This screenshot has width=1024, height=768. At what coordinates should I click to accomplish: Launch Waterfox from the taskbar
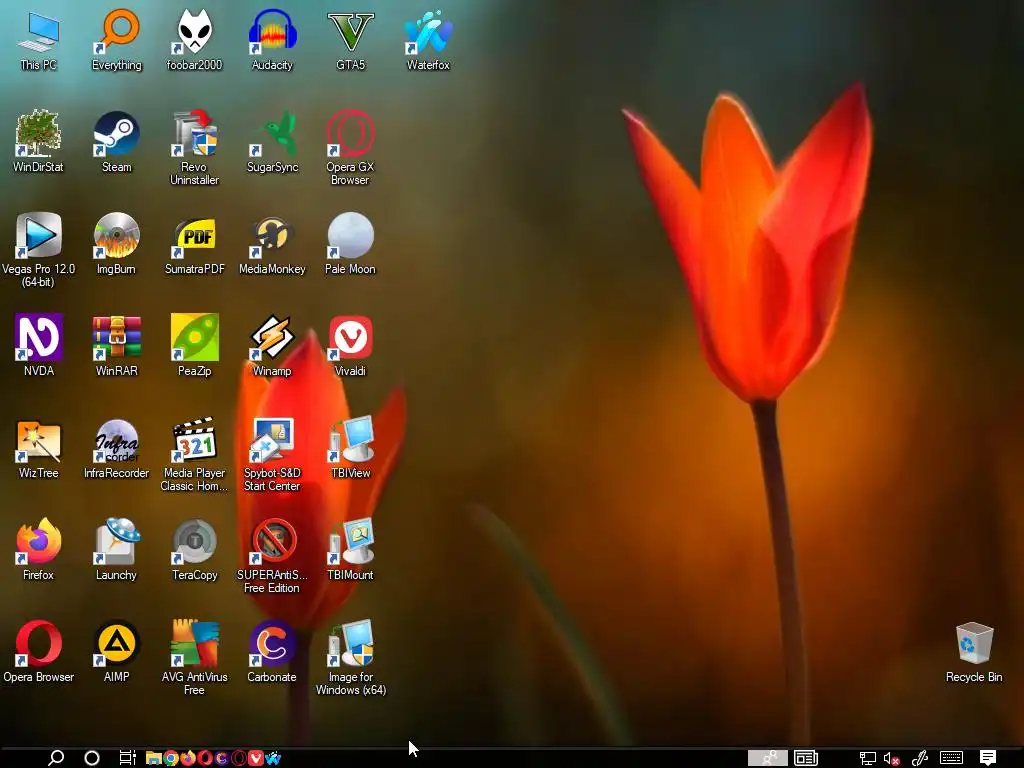point(273,758)
